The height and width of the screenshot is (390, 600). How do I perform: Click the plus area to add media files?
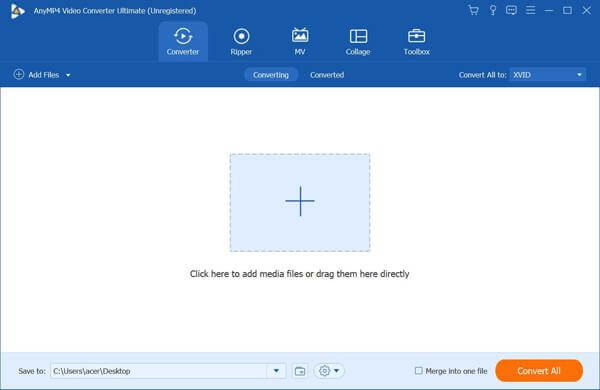(300, 202)
